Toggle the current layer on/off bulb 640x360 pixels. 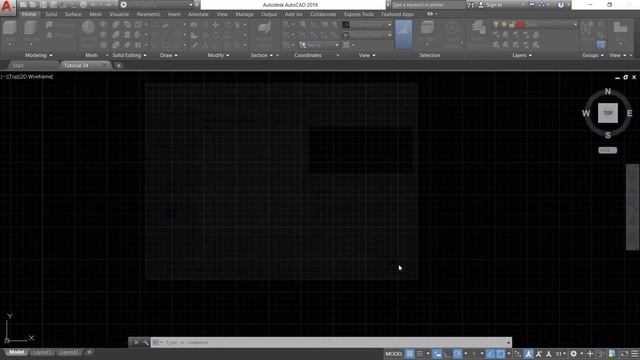(496, 25)
